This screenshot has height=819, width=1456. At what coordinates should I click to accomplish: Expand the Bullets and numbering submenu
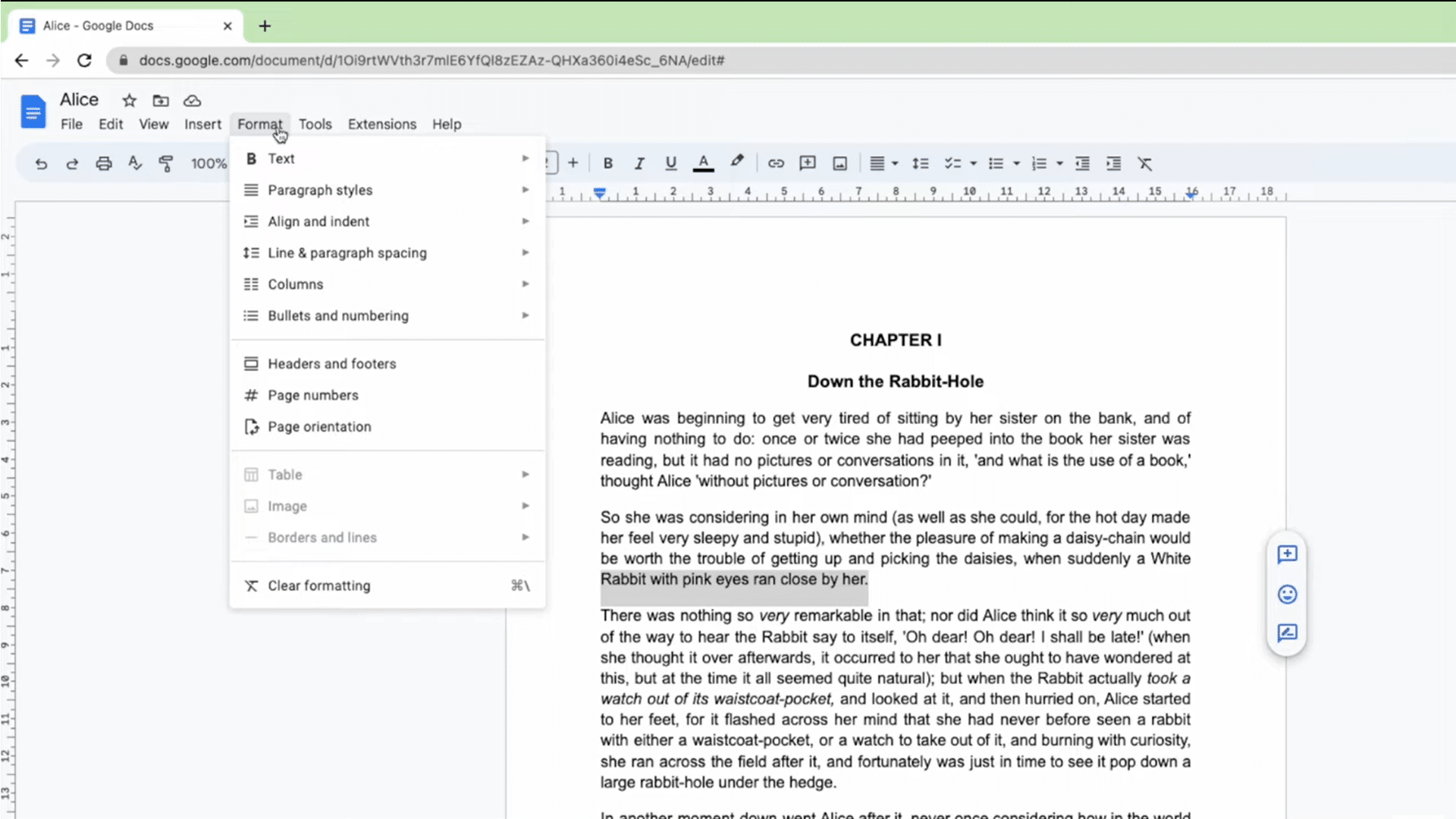[388, 315]
